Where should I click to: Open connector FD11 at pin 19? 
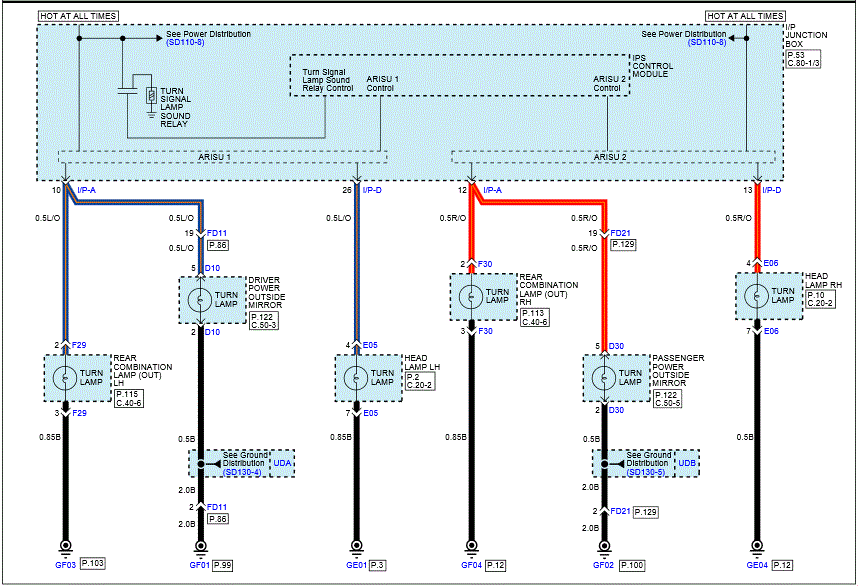click(x=217, y=233)
